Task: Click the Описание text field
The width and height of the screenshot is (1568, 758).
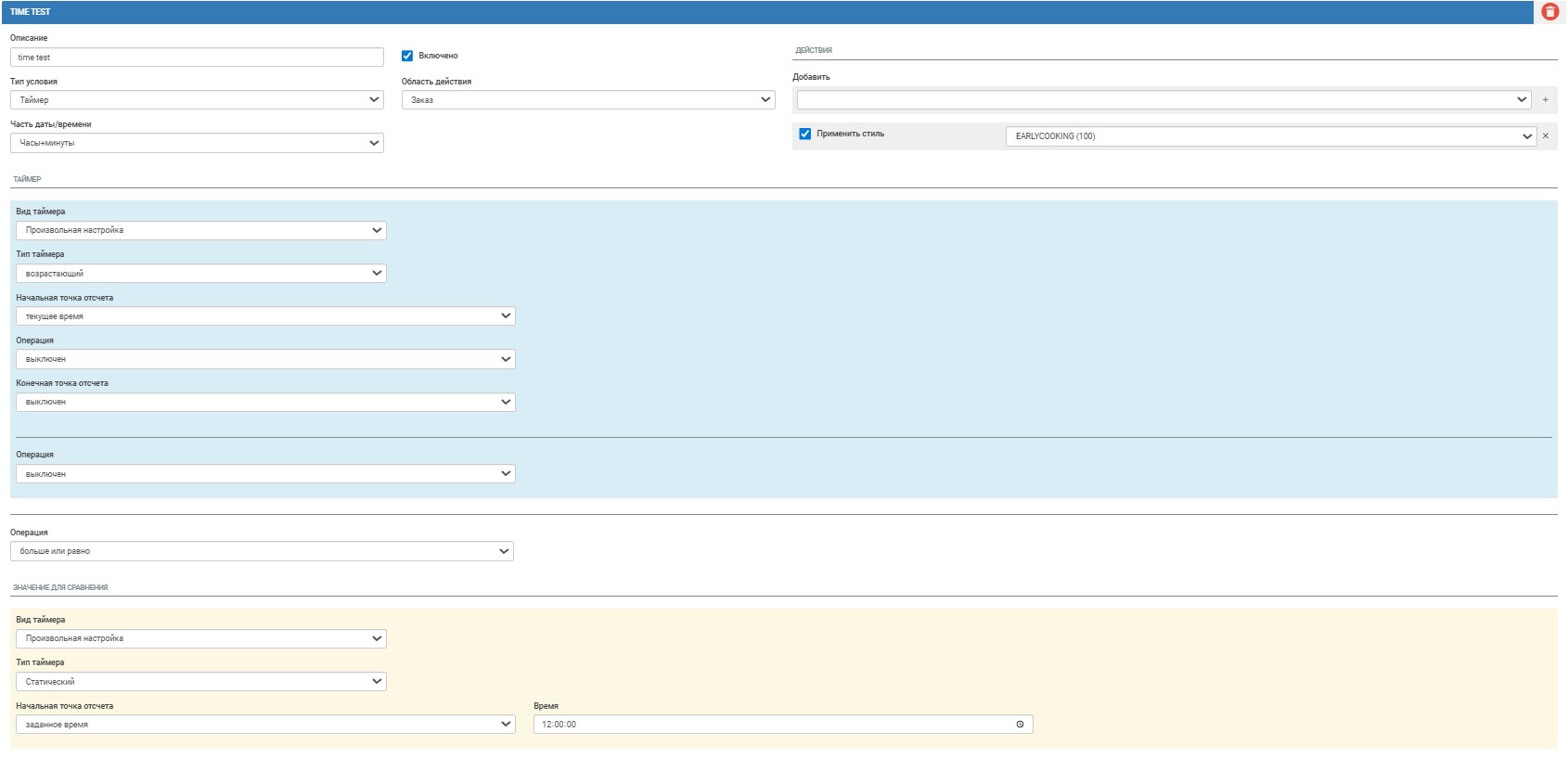Action: (x=197, y=58)
